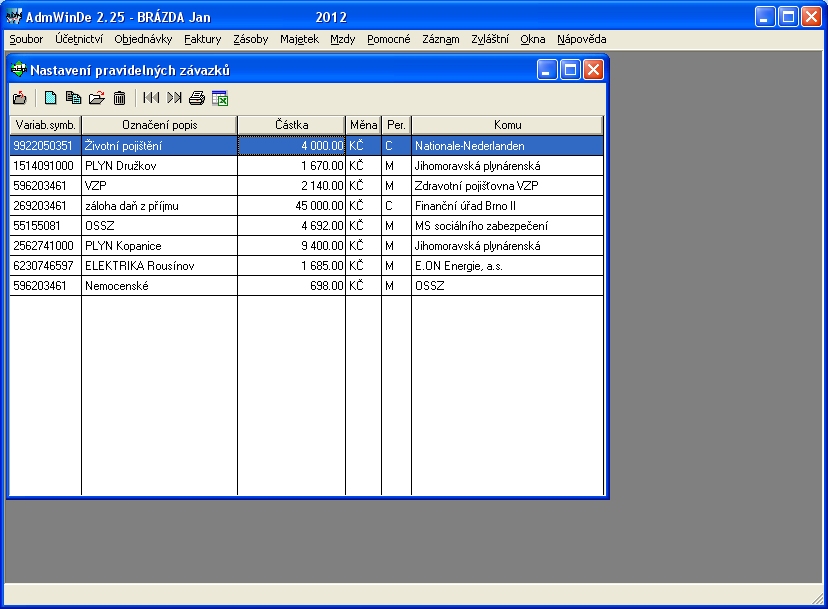Image resolution: width=828 pixels, height=609 pixels.
Task: Export table to Excel icon
Action: point(220,98)
